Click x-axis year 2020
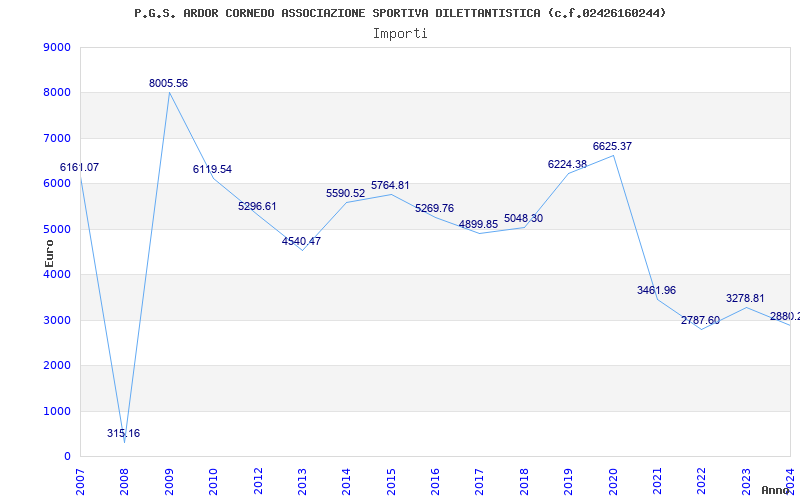 click(613, 481)
